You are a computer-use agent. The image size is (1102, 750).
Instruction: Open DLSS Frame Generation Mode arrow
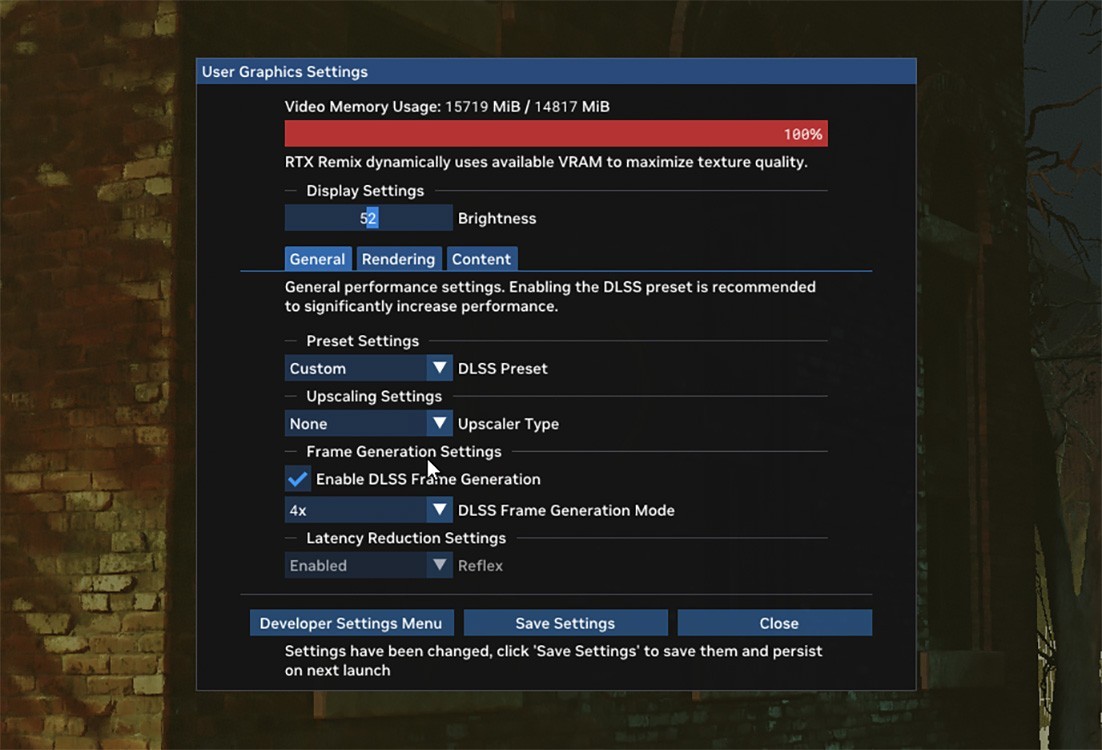(x=439, y=510)
